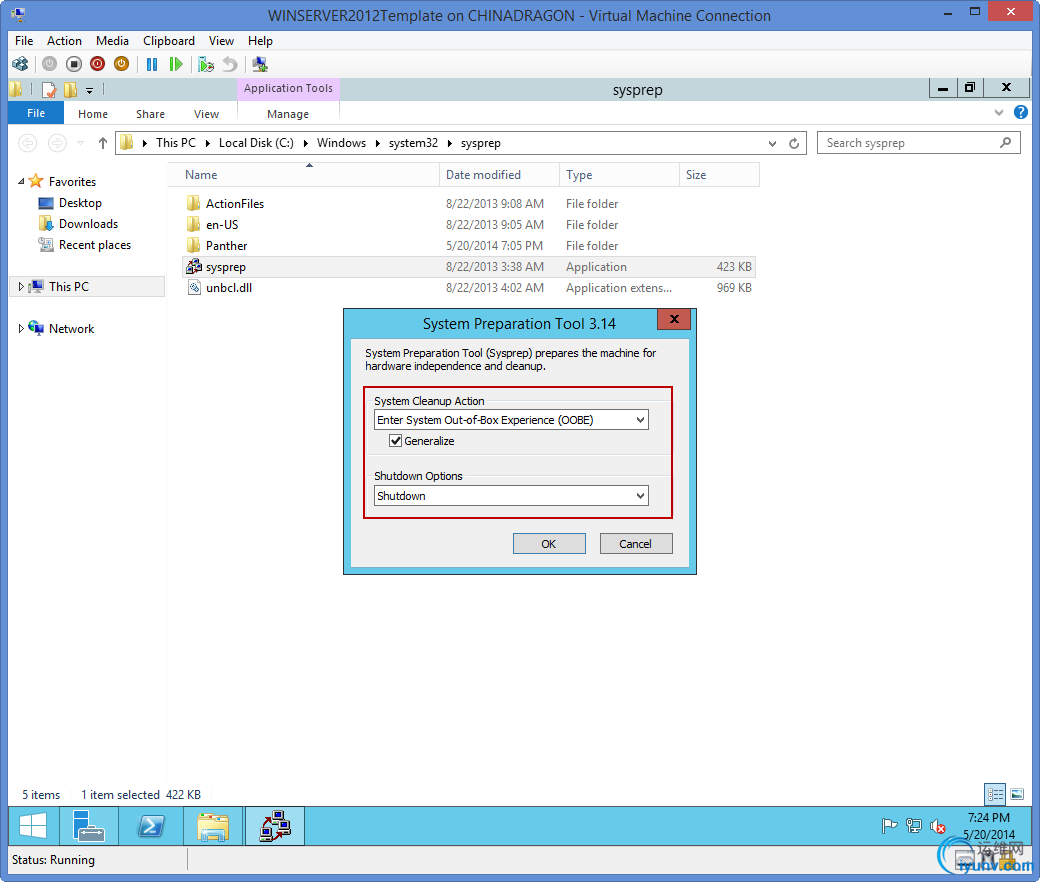Image resolution: width=1040 pixels, height=882 pixels.
Task: Select Recent places in Favorites
Action: [94, 245]
